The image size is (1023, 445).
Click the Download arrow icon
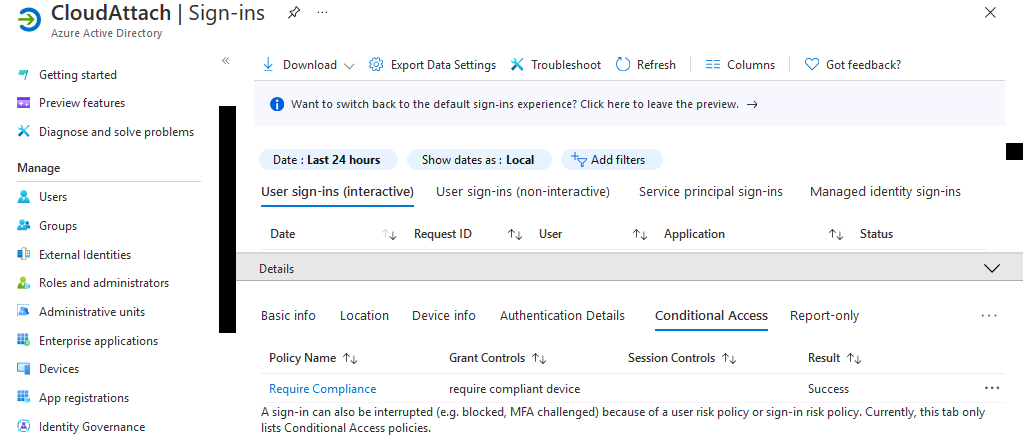tap(267, 65)
